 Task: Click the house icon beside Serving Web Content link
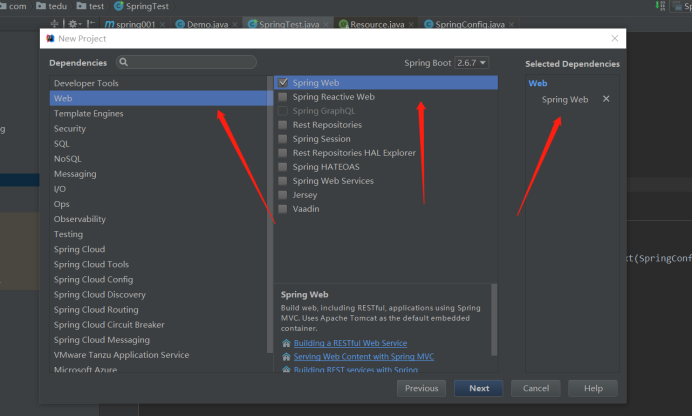[x=286, y=357]
